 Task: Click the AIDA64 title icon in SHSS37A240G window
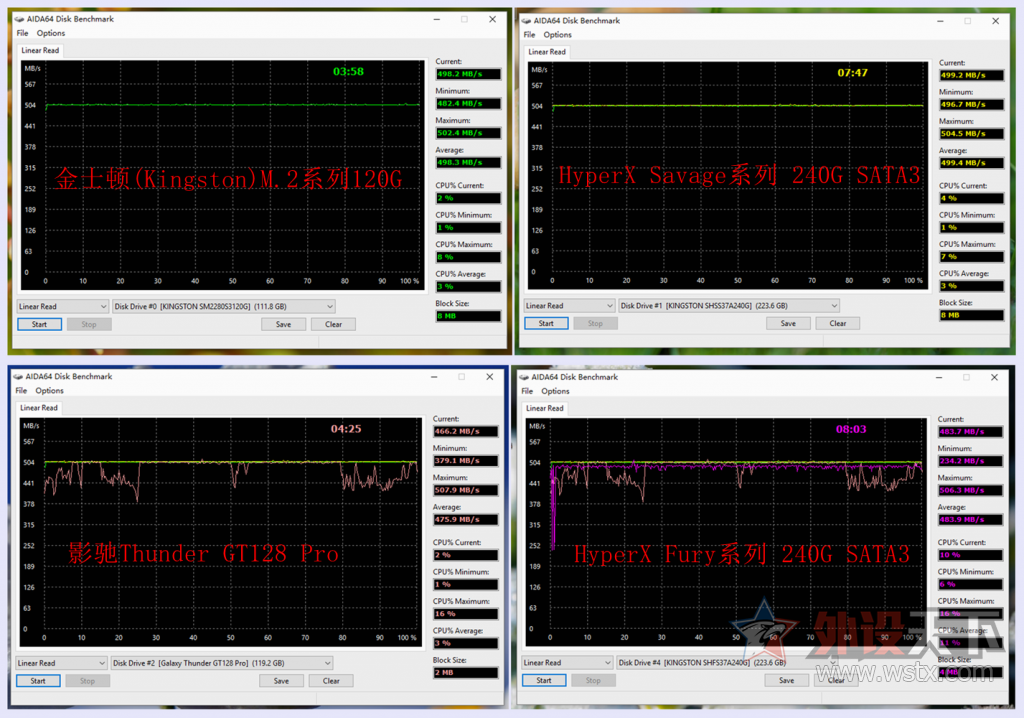(x=526, y=21)
